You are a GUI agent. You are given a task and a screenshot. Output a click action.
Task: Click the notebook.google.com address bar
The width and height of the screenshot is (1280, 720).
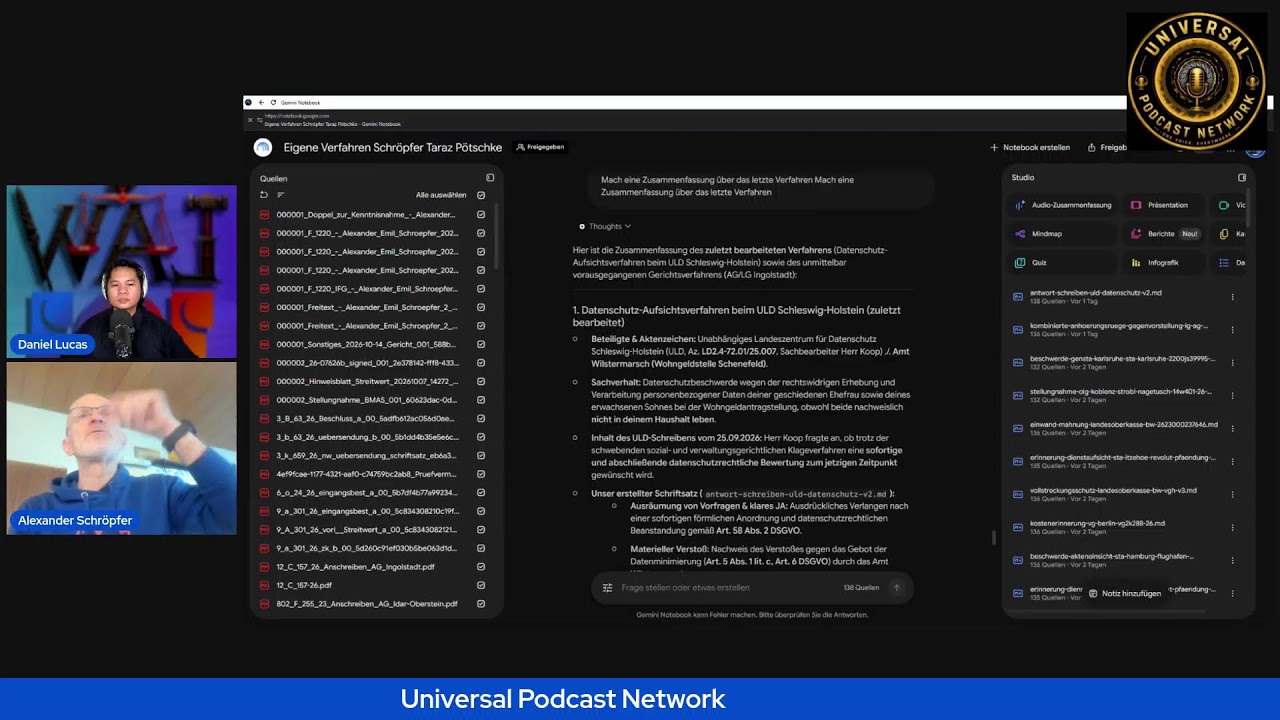[x=297, y=116]
